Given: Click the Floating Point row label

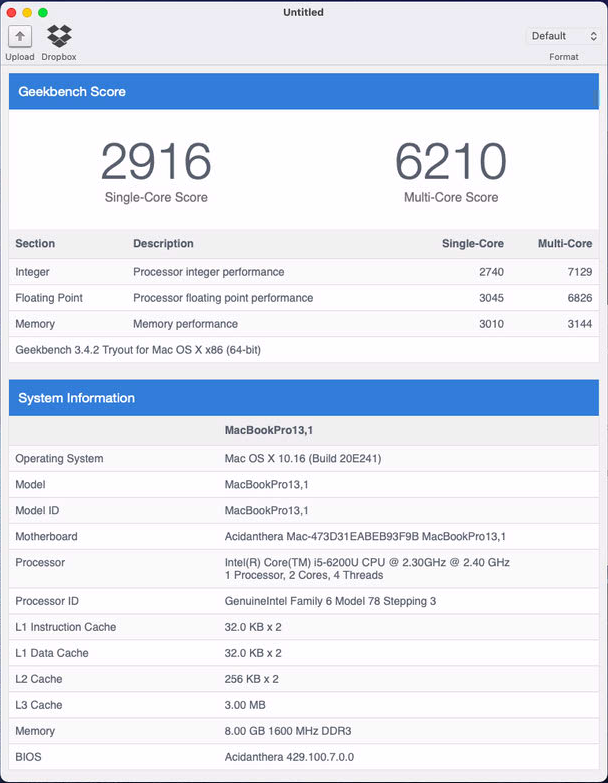Looking at the screenshot, I should point(49,298).
